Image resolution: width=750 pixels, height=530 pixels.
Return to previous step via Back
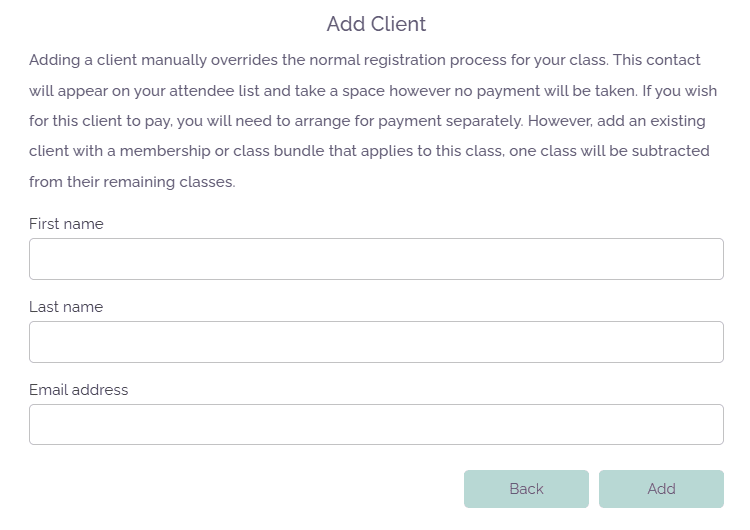526,489
